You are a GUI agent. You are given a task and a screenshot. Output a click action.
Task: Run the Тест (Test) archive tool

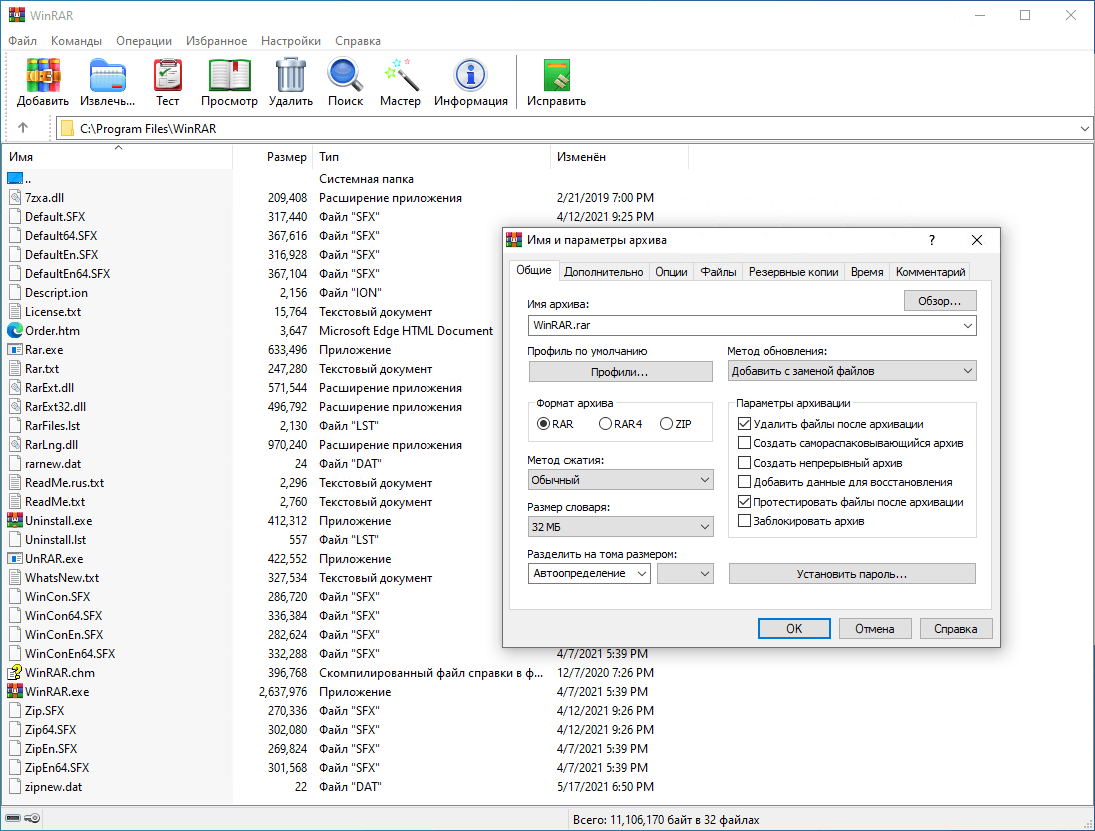pos(167,82)
